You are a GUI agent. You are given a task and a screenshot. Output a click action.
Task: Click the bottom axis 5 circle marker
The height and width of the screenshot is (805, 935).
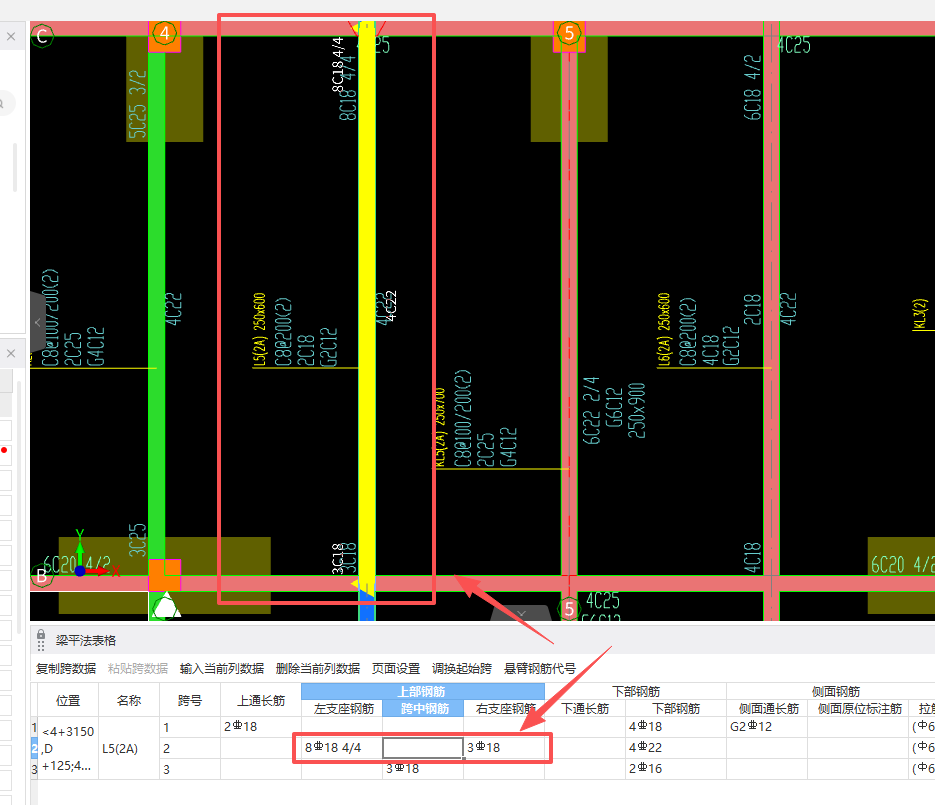(569, 609)
